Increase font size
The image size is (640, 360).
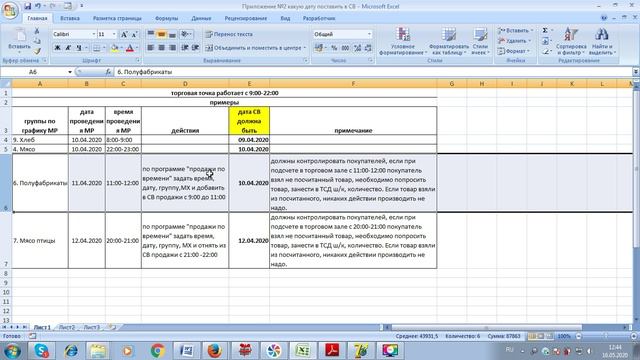[124, 34]
